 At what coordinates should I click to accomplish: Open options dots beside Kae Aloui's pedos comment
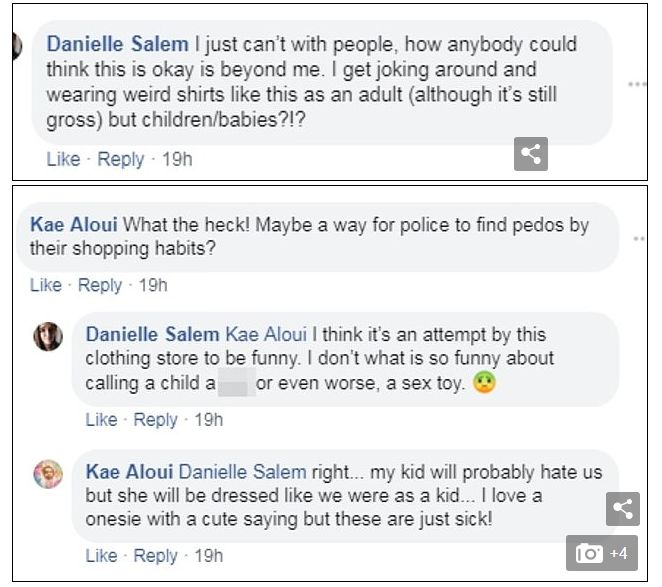[639, 237]
